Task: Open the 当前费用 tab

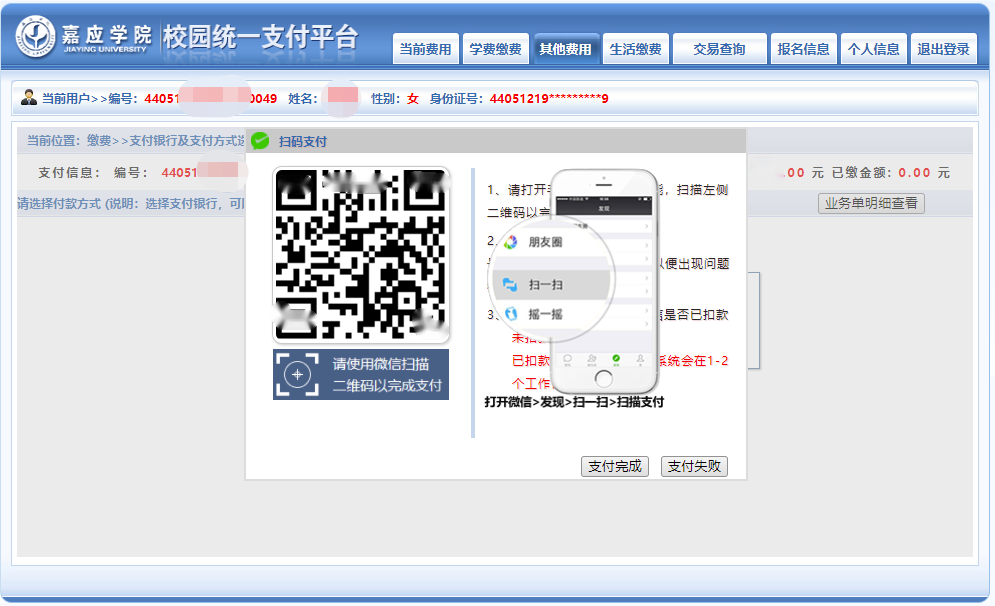Action: point(425,49)
